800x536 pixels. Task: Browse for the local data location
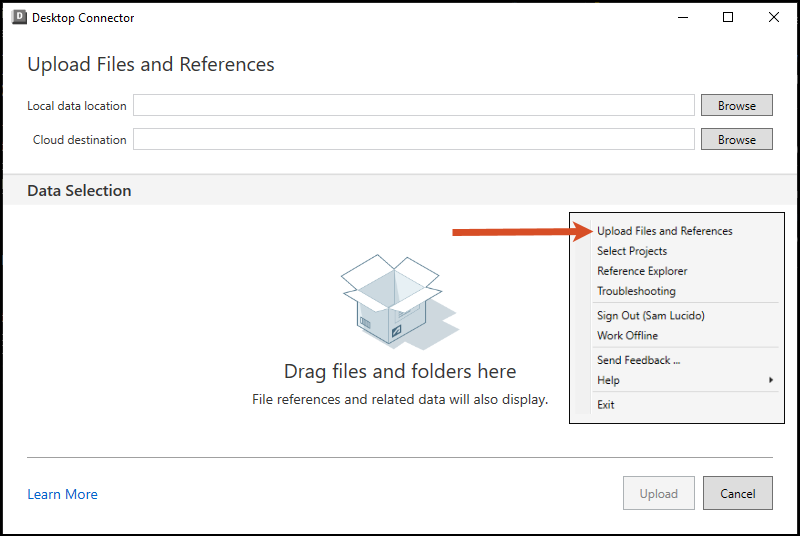pos(737,106)
